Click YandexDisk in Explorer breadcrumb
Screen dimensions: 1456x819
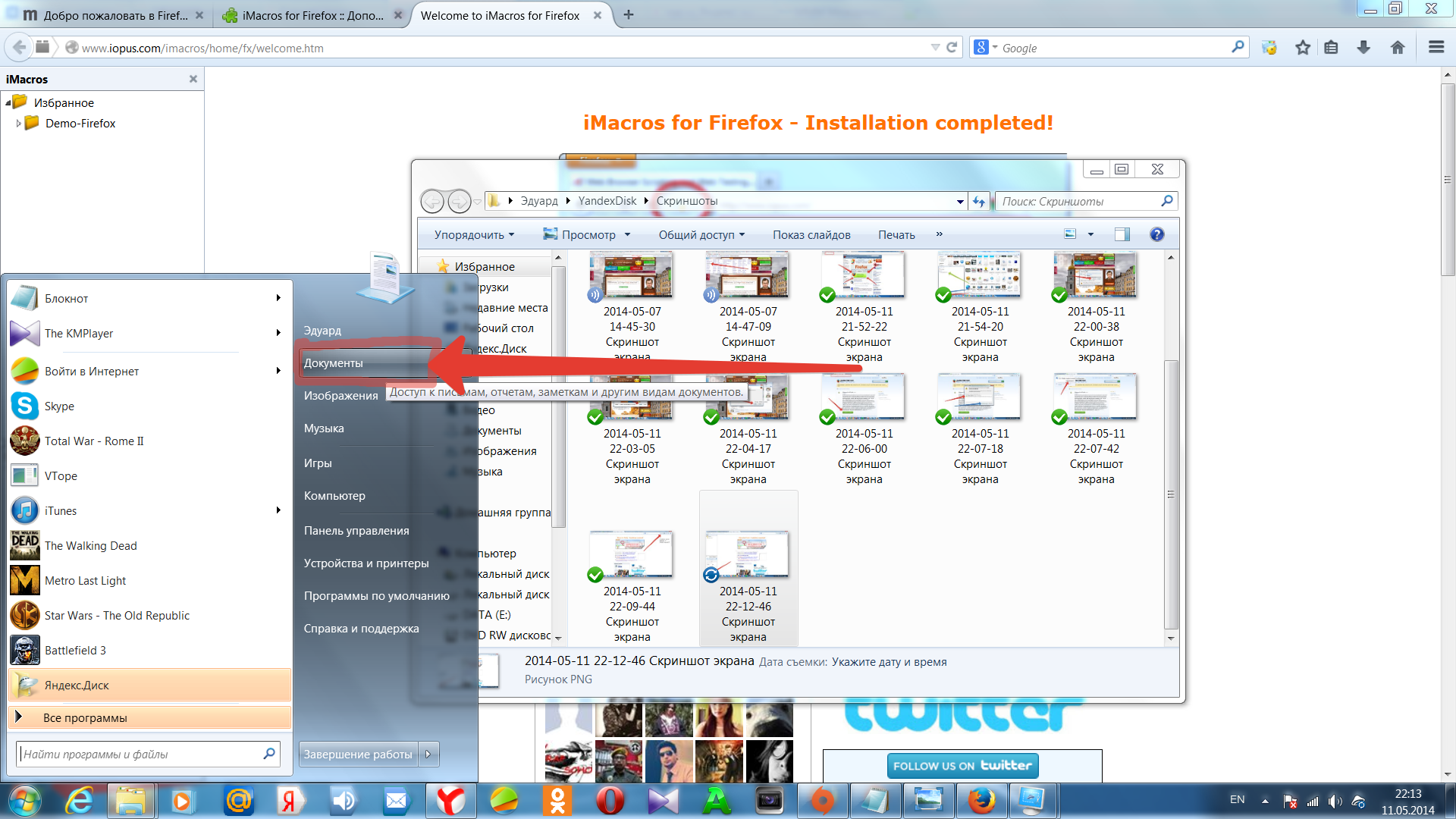[607, 201]
